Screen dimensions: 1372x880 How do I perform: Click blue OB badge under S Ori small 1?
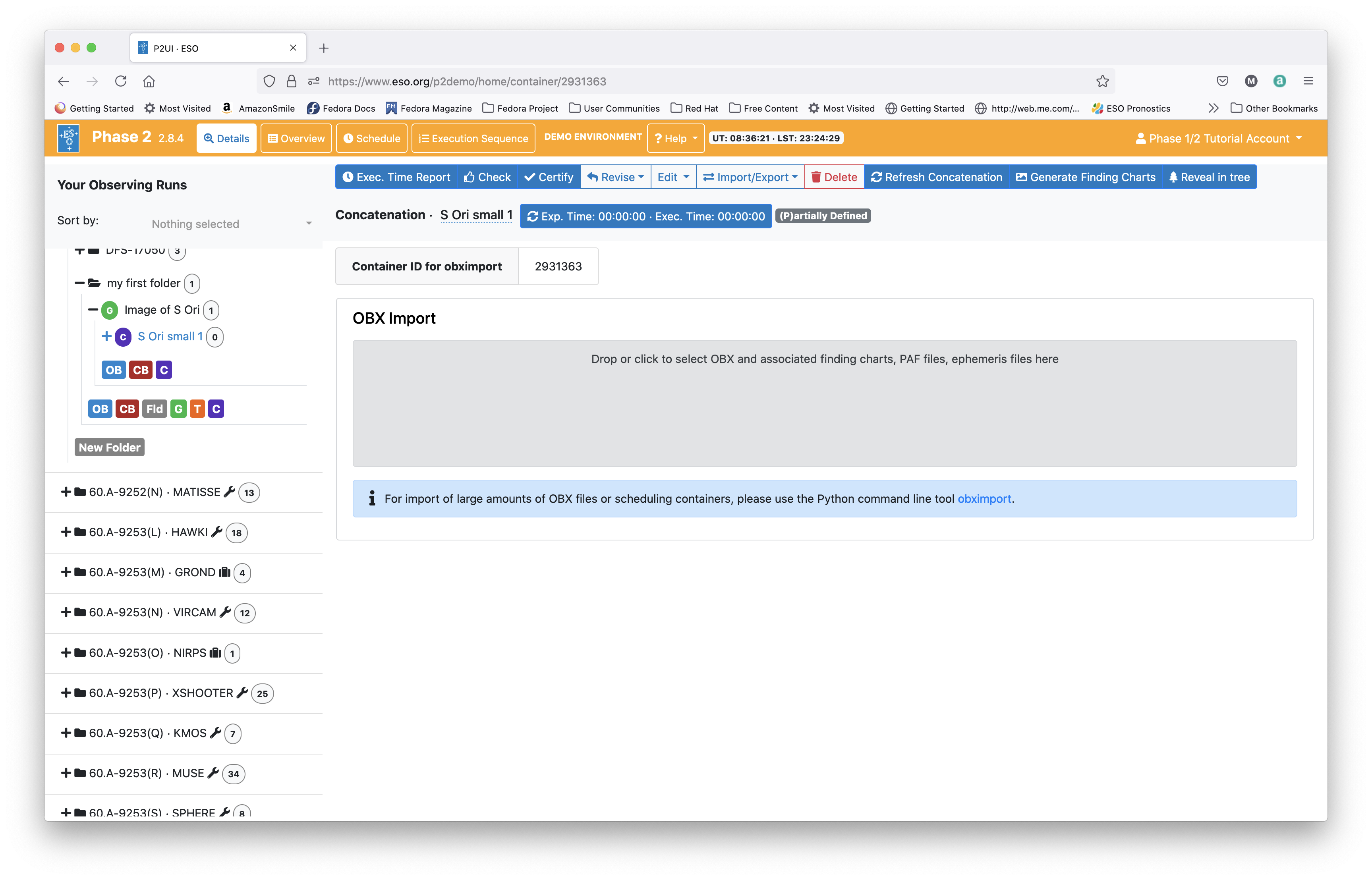pos(113,370)
